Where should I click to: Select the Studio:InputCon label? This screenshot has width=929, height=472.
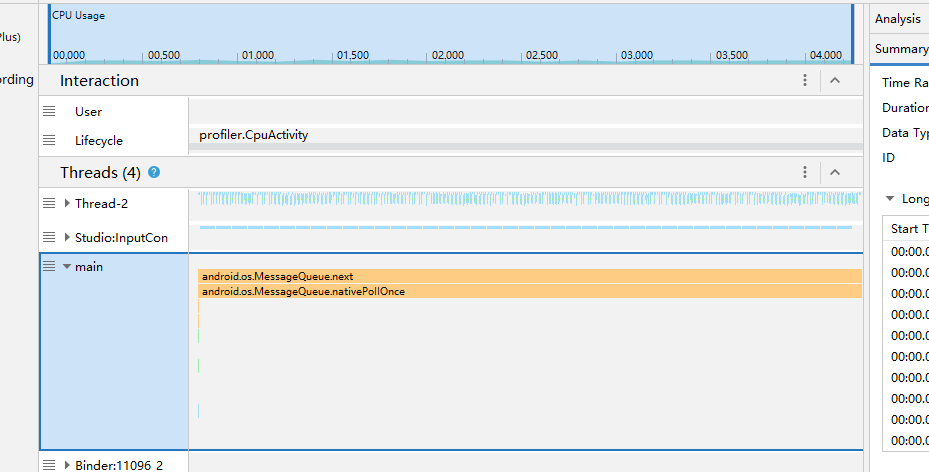coord(121,237)
